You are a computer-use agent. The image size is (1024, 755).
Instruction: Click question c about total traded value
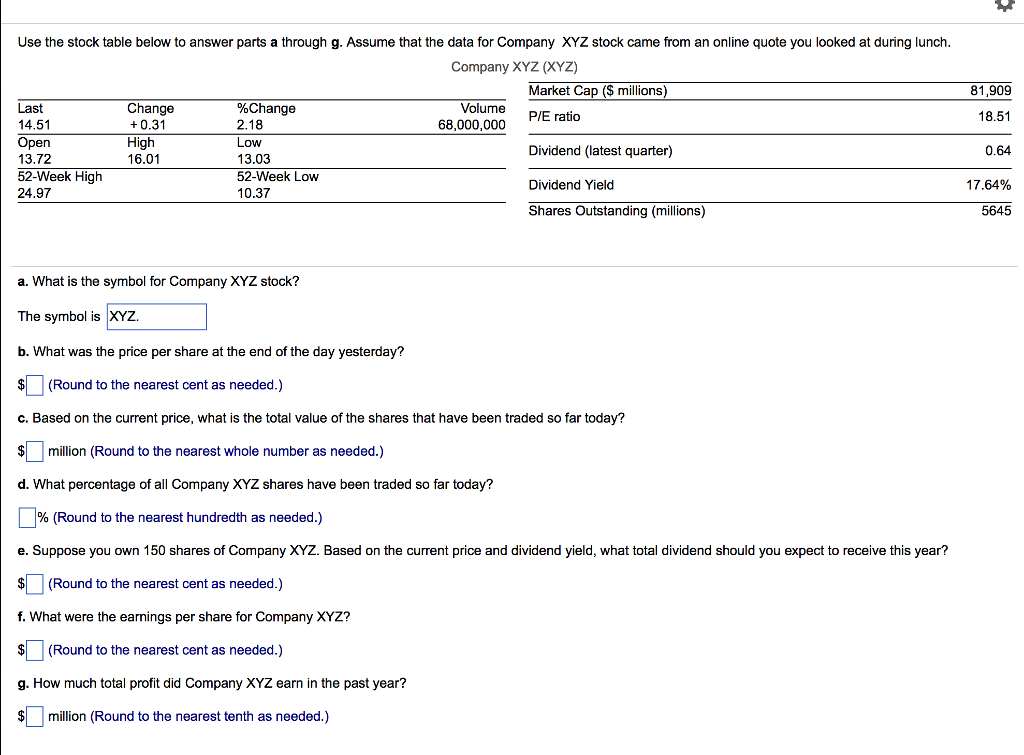click(x=321, y=418)
